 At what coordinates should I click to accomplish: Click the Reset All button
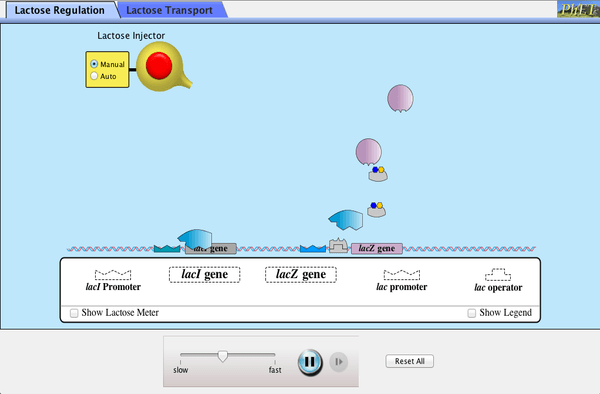409,361
